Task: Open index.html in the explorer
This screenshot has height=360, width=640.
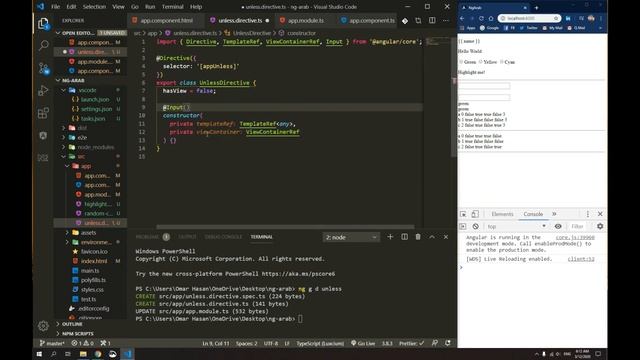Action: pyautogui.click(x=94, y=261)
